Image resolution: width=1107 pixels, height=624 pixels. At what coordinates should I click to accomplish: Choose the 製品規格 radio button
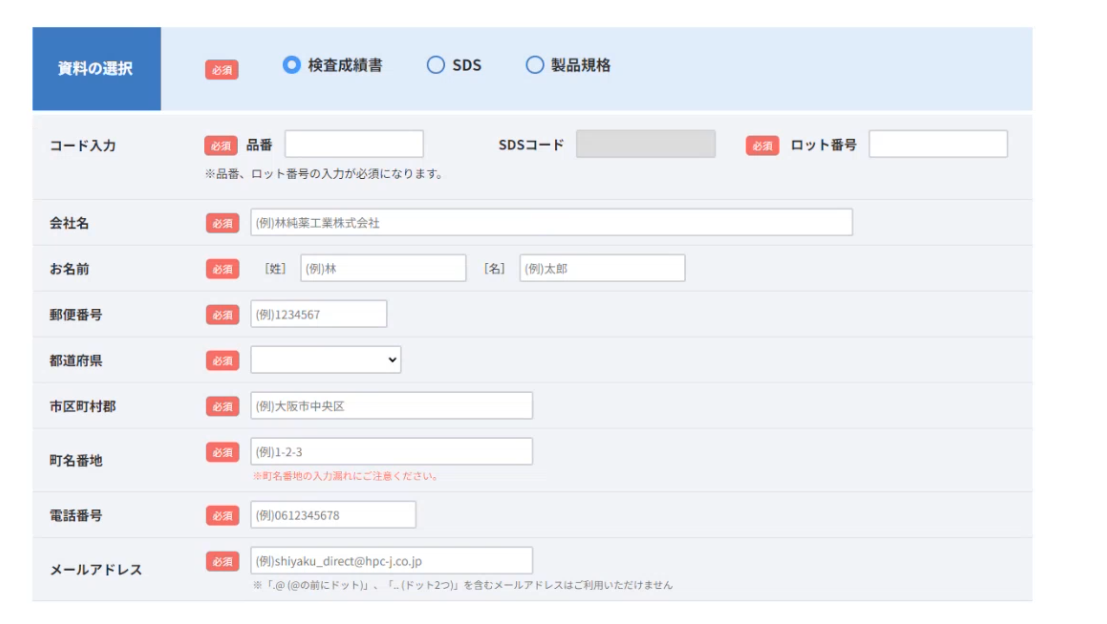coord(535,65)
